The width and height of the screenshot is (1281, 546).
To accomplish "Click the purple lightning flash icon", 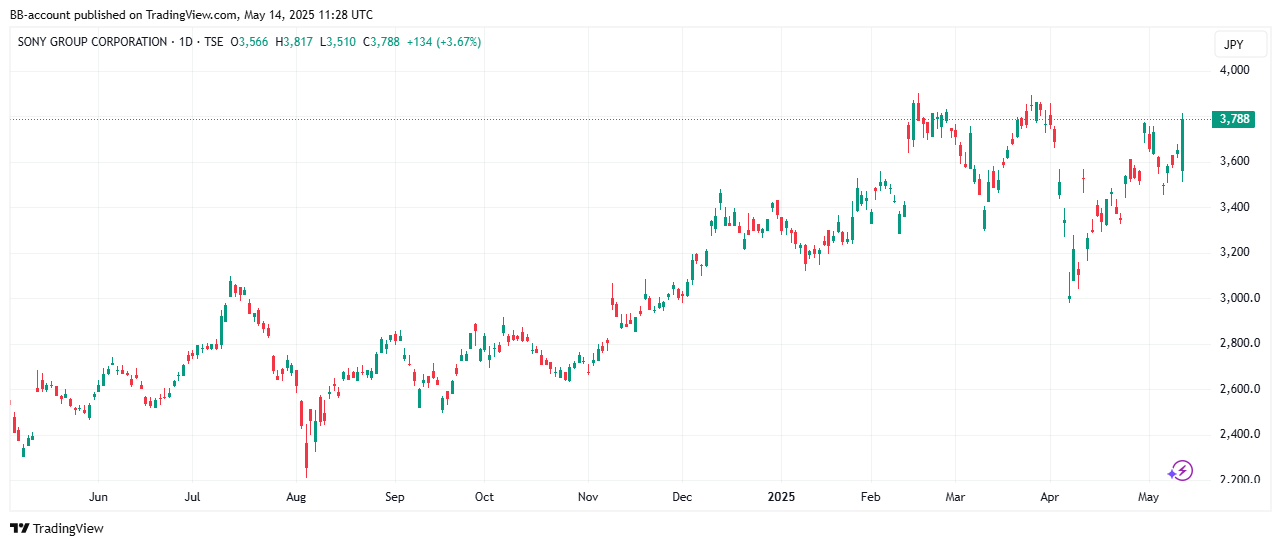I will click(1181, 470).
